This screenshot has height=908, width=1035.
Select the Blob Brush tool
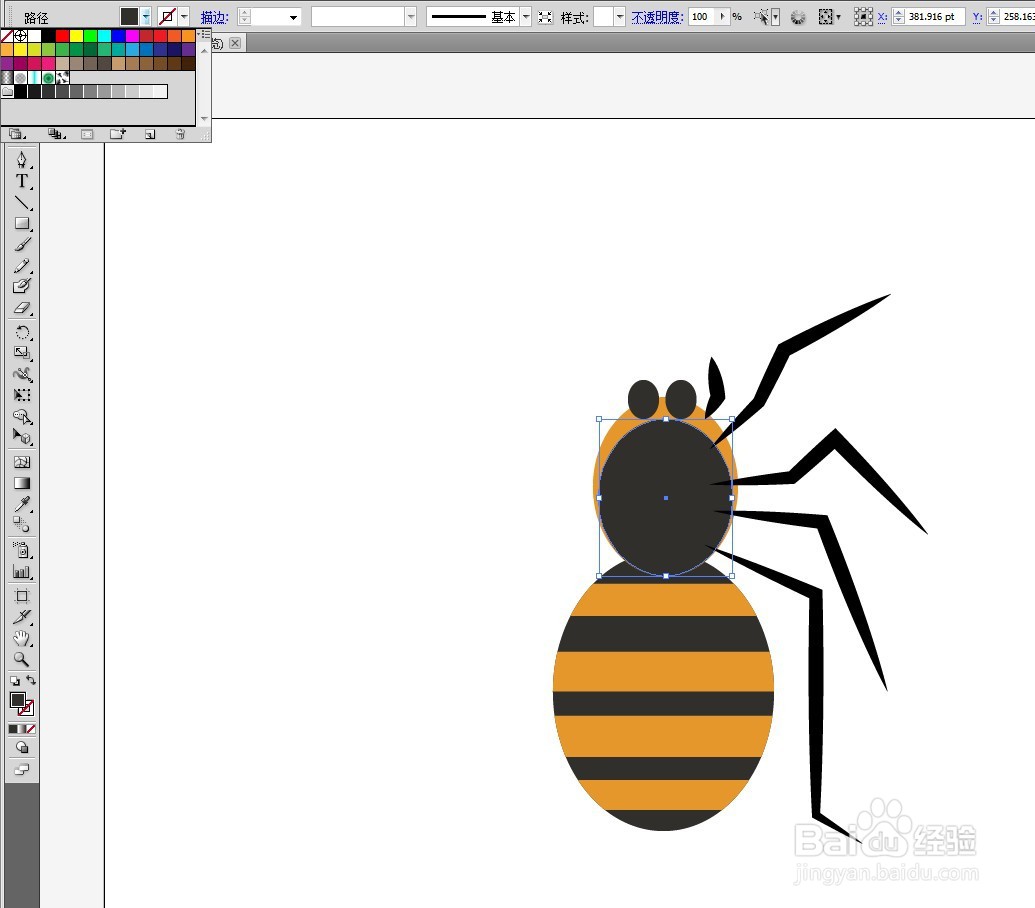tap(22, 286)
